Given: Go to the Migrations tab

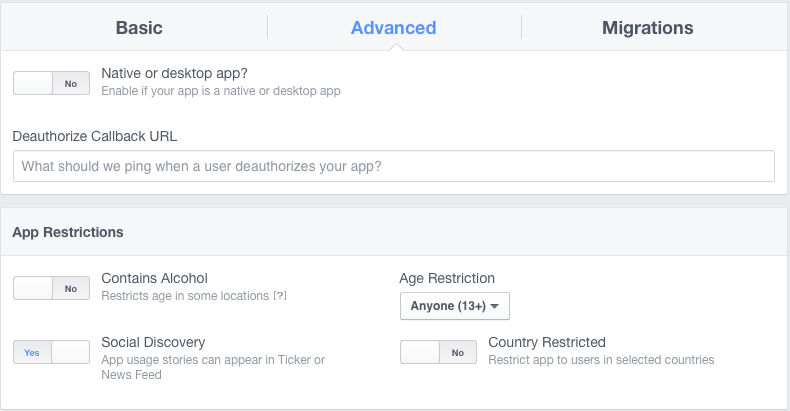Looking at the screenshot, I should [647, 27].
